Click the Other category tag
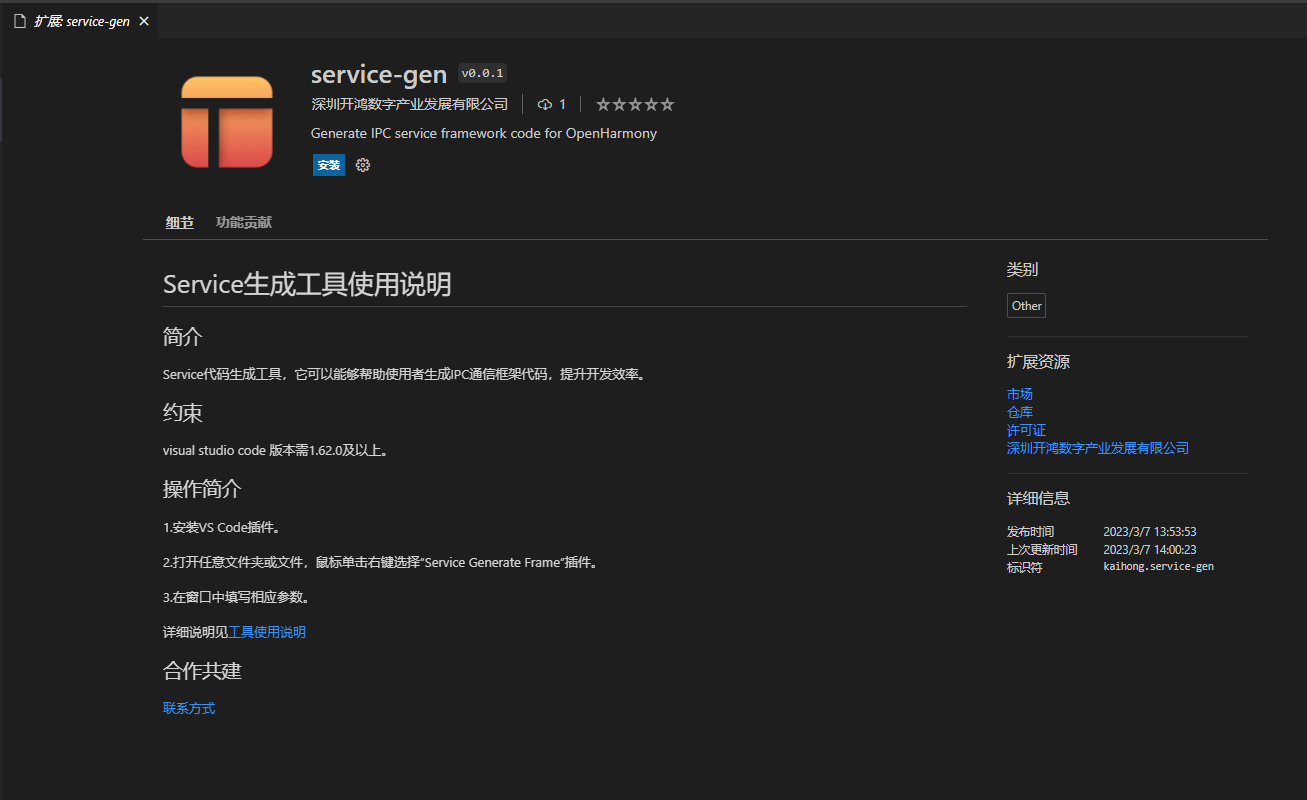 point(1026,306)
